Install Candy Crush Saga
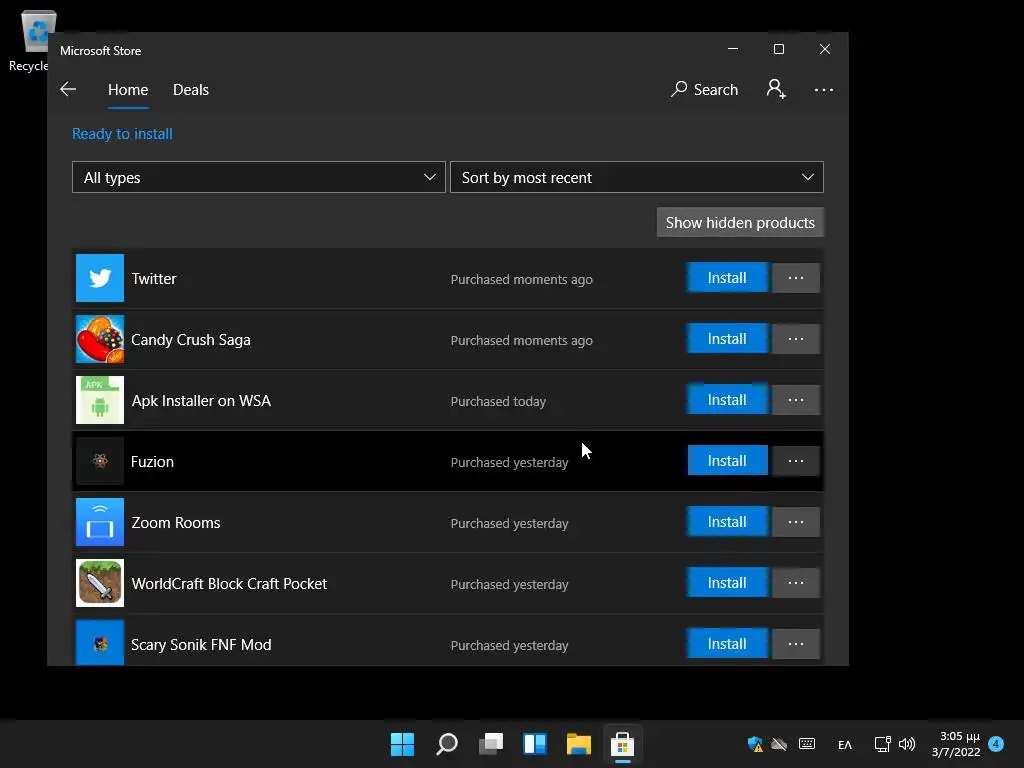 (727, 339)
